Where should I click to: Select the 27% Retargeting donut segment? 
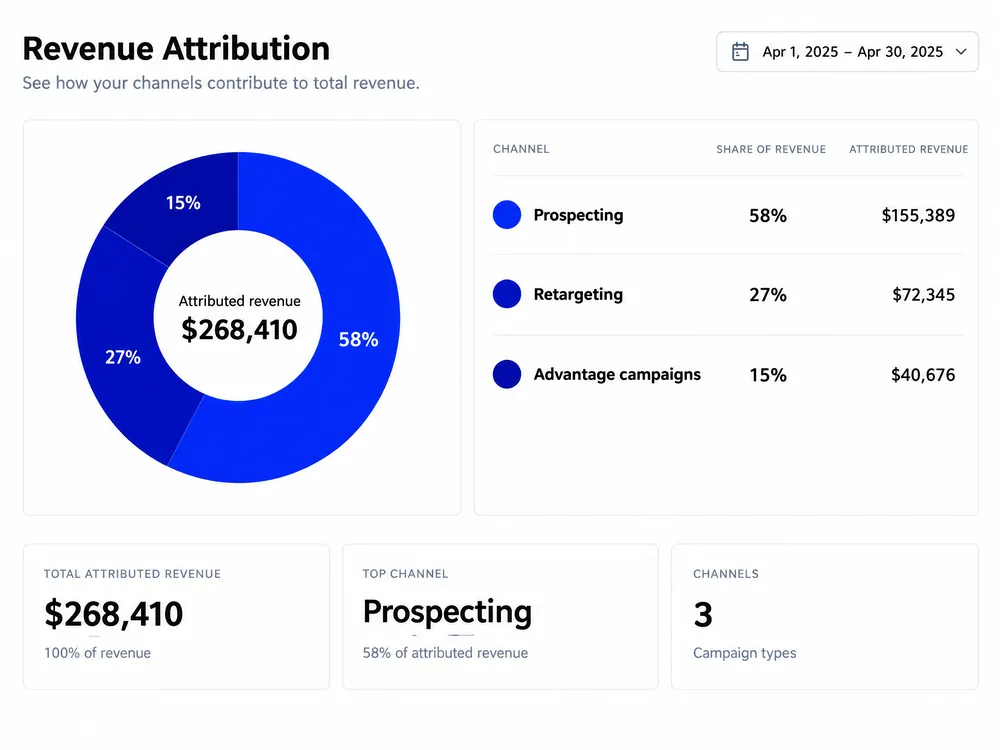pos(122,357)
